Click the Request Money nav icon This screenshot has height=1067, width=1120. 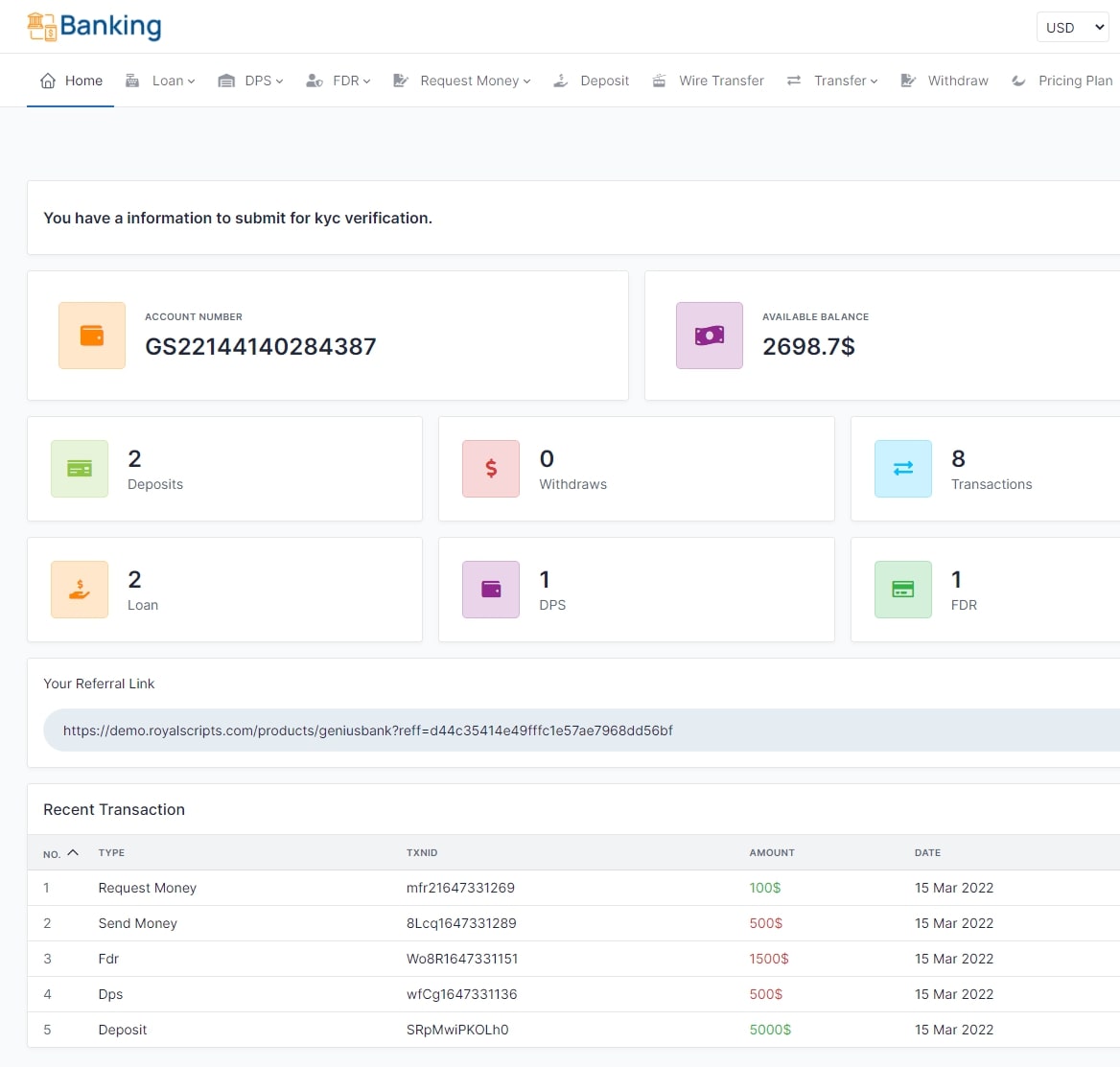pos(400,81)
